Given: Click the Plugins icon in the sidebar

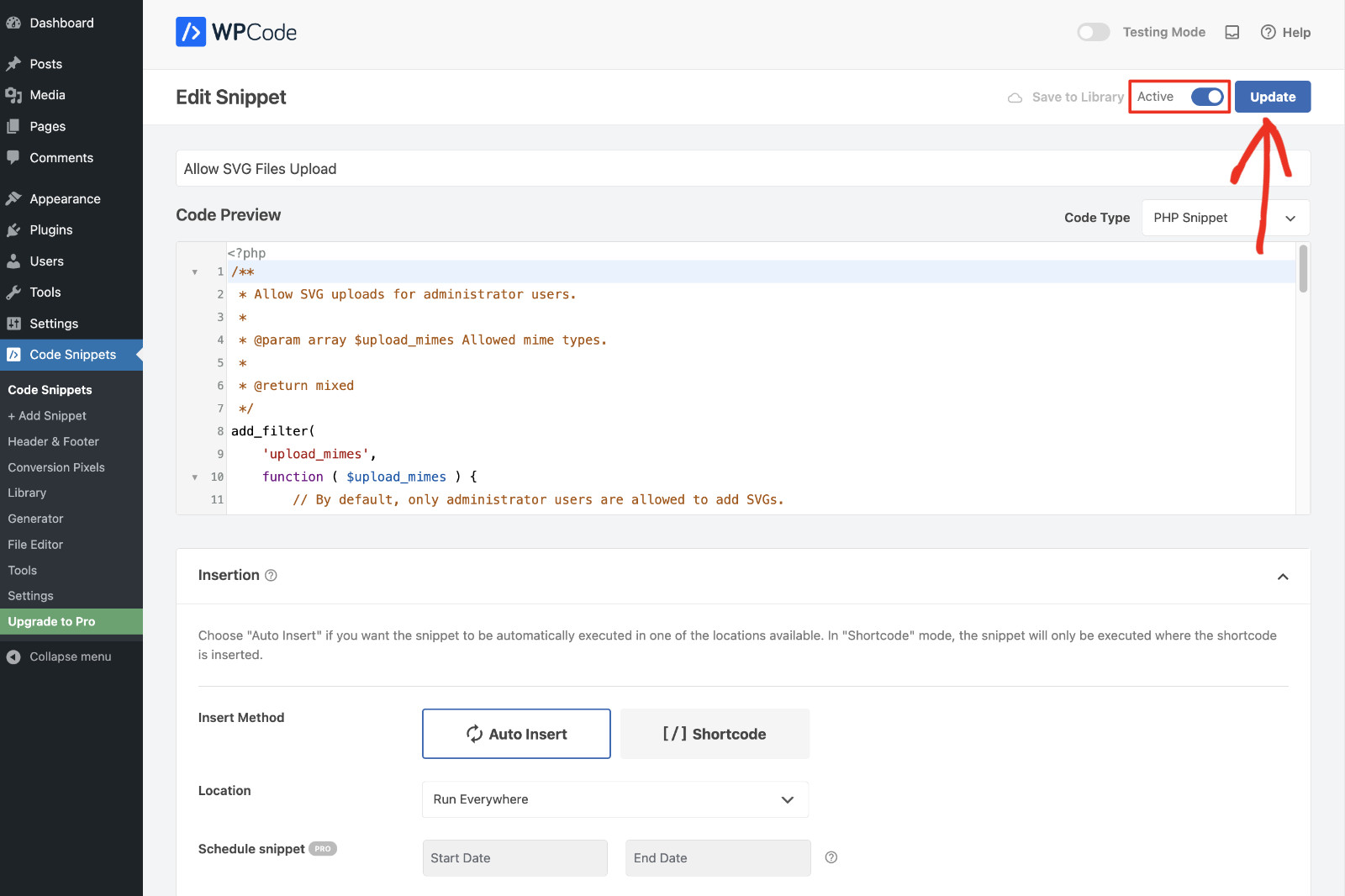Looking at the screenshot, I should [x=14, y=229].
